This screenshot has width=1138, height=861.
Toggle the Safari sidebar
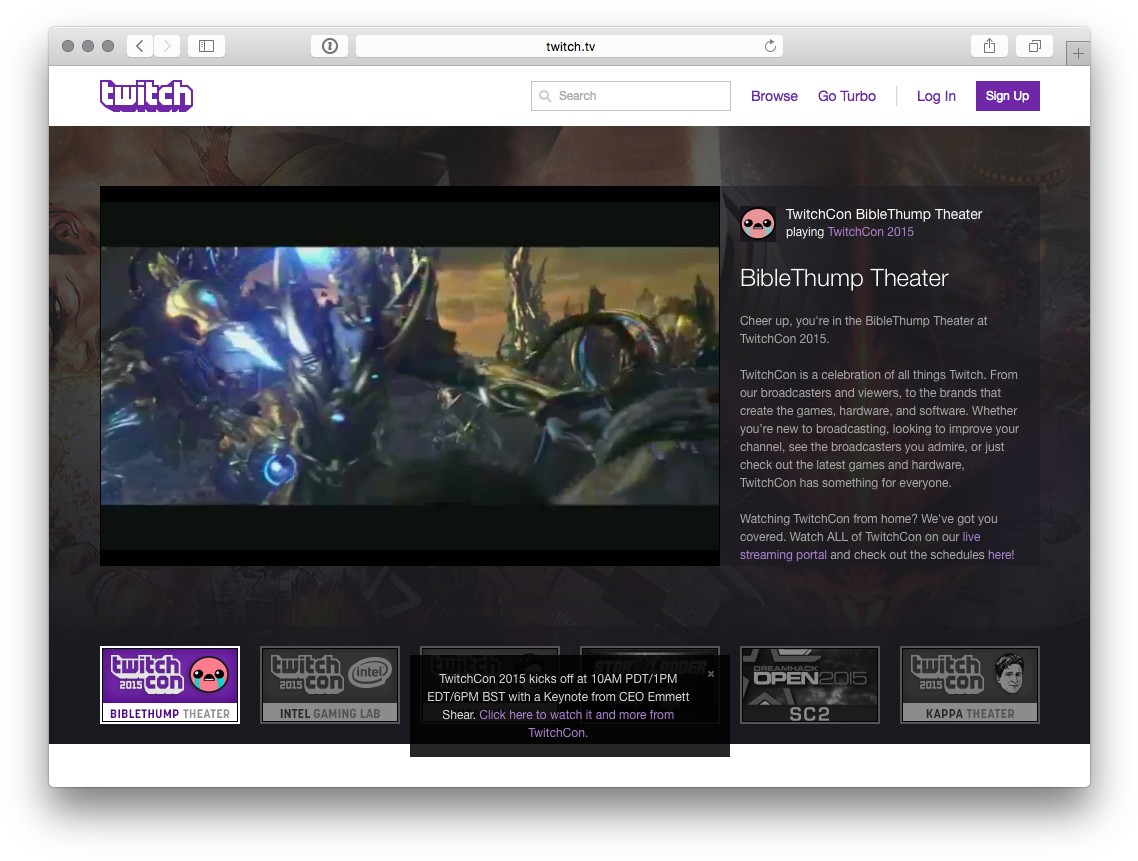click(x=206, y=46)
